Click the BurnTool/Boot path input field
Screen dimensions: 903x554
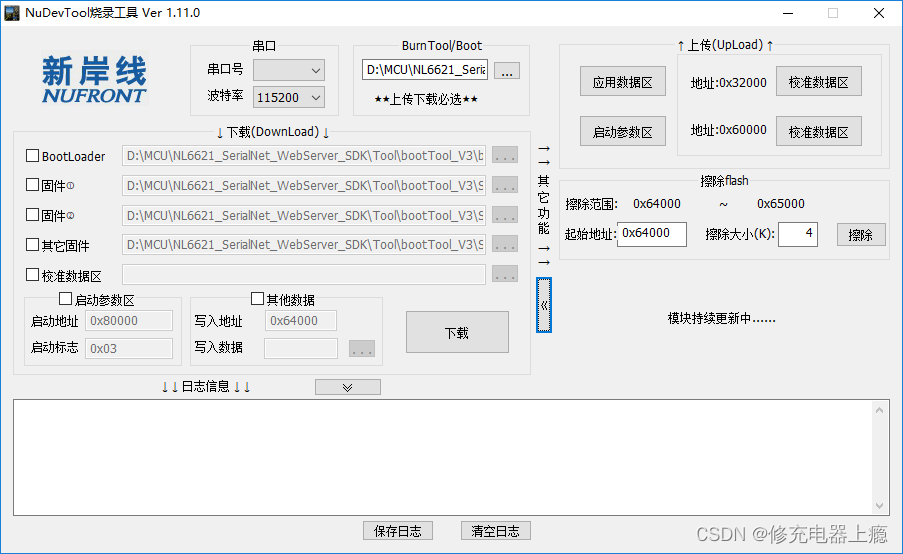coord(425,70)
